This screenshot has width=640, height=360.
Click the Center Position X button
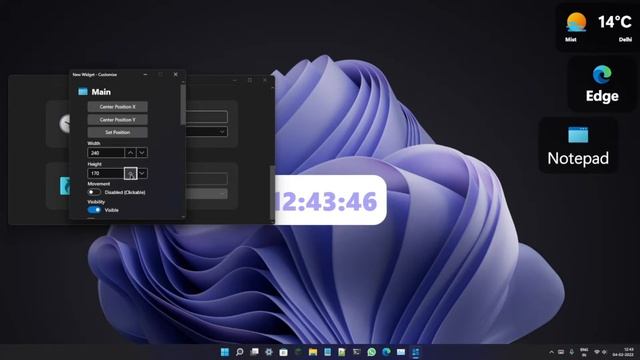pyautogui.click(x=118, y=107)
